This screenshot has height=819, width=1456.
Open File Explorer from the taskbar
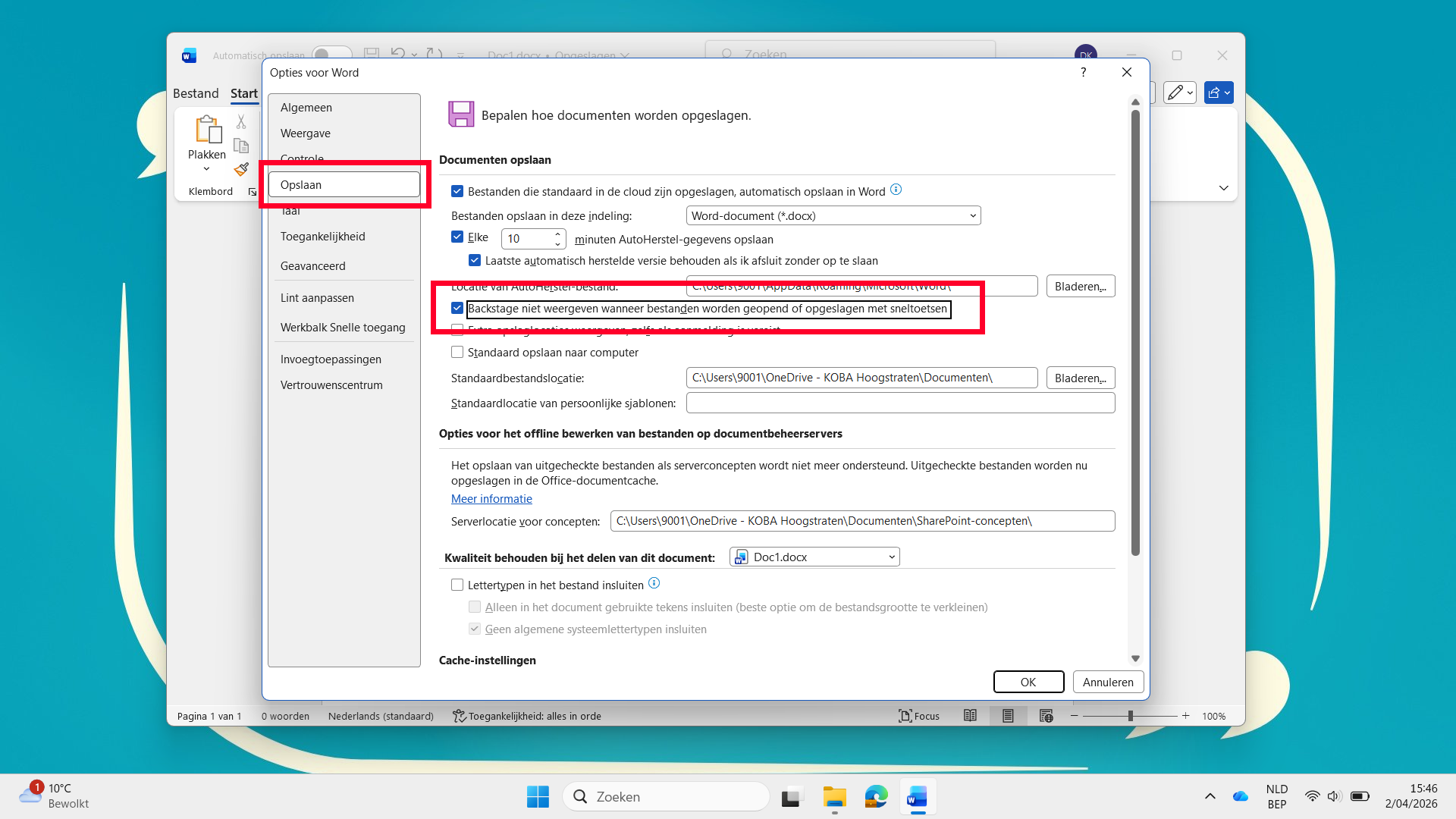834,797
